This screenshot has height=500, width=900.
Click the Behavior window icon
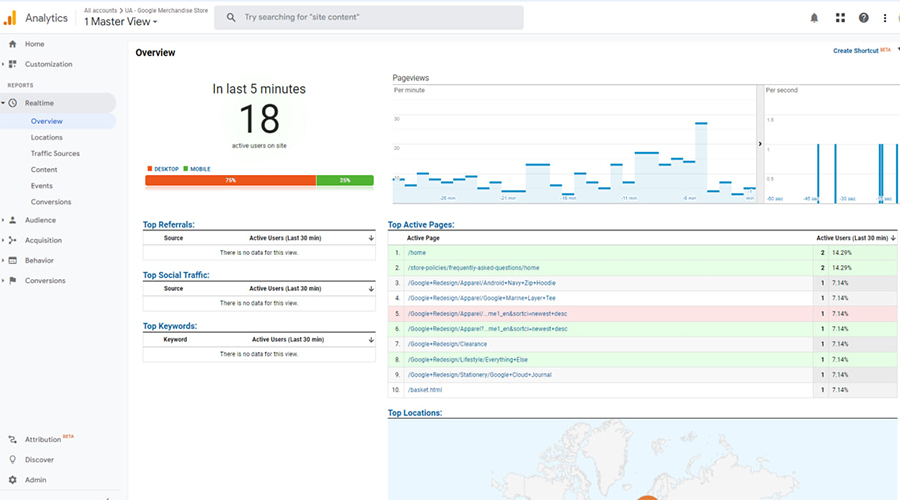(13, 260)
